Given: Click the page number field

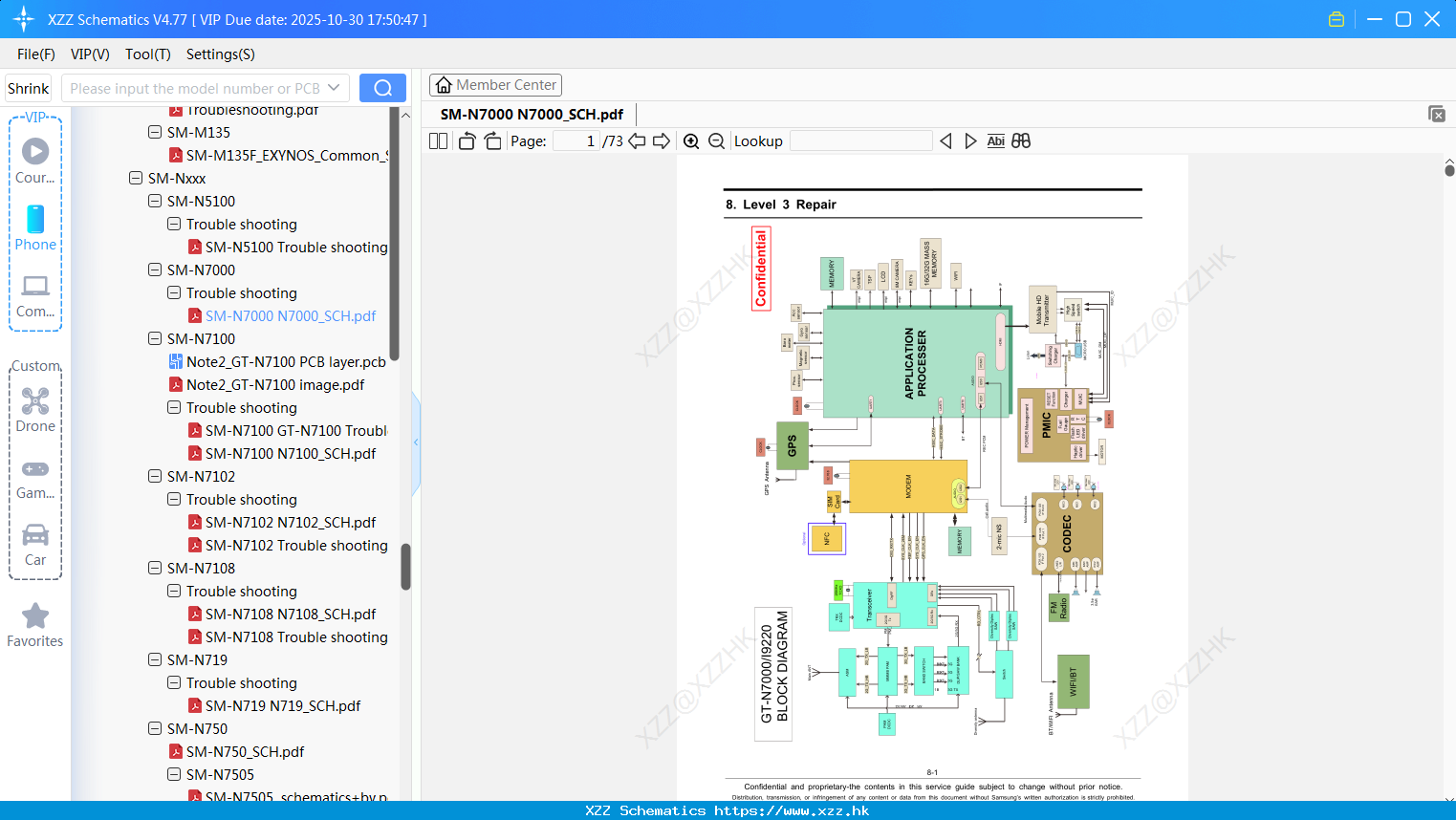Looking at the screenshot, I should coord(576,141).
